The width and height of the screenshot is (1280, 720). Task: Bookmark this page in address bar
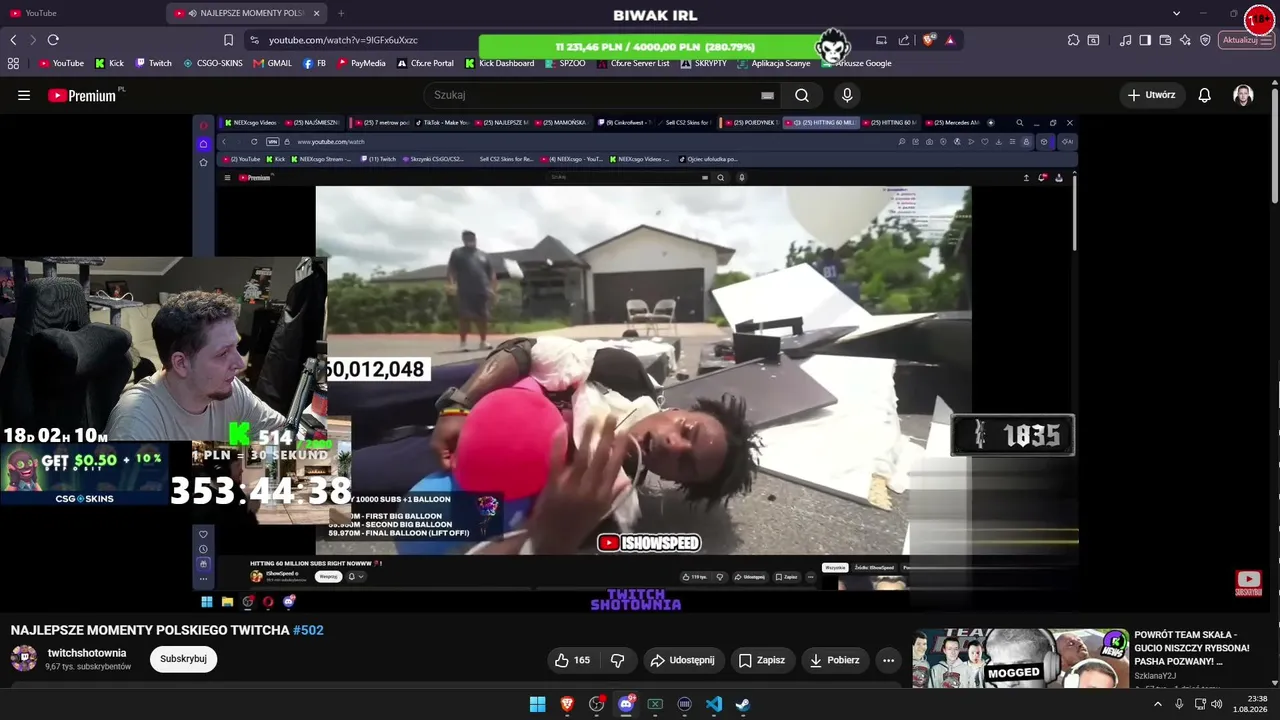(x=228, y=40)
